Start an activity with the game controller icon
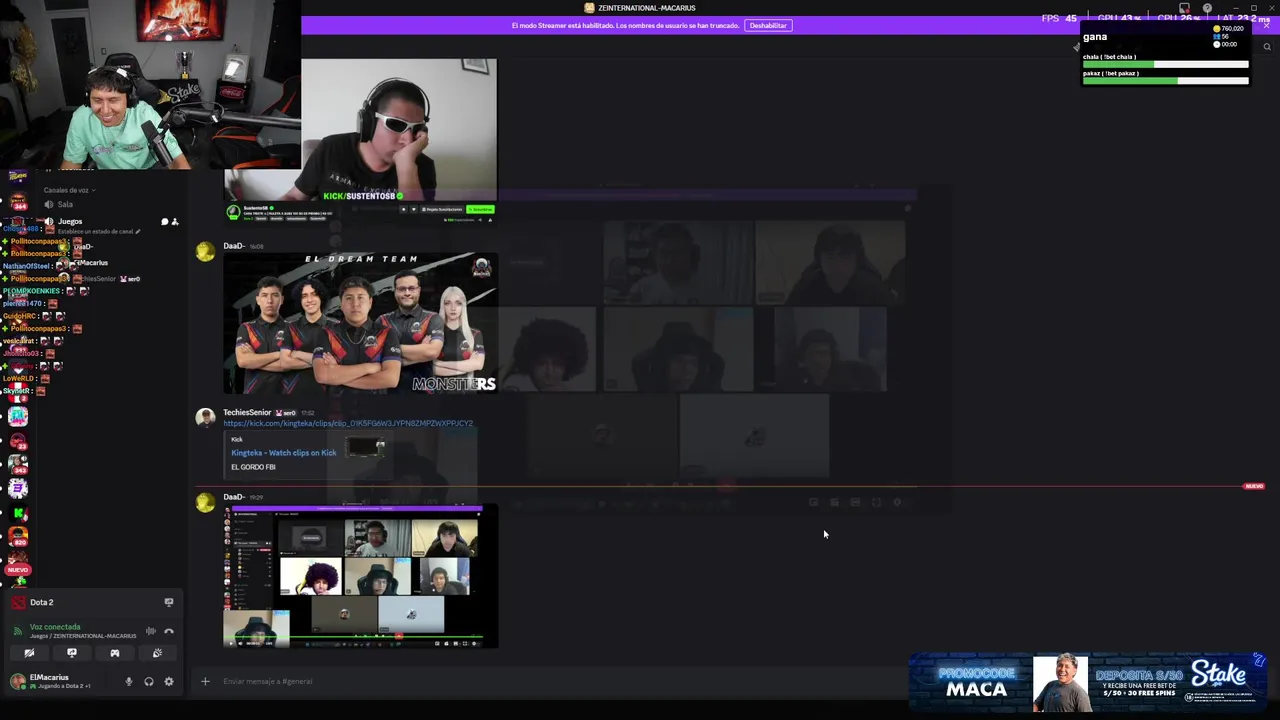1280x720 pixels. pyautogui.click(x=115, y=653)
